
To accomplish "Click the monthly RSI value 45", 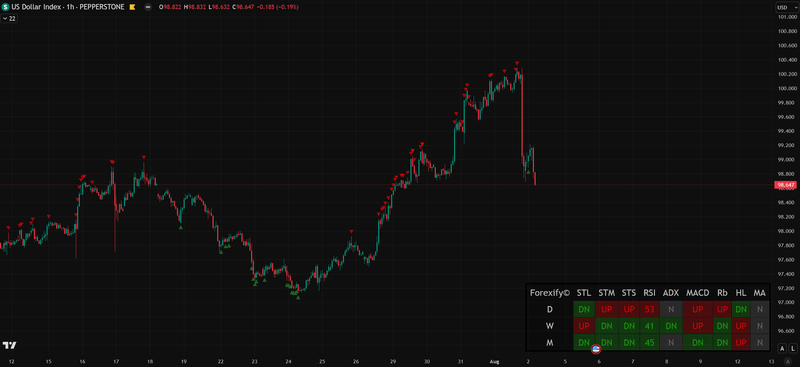I will click(x=649, y=342).
